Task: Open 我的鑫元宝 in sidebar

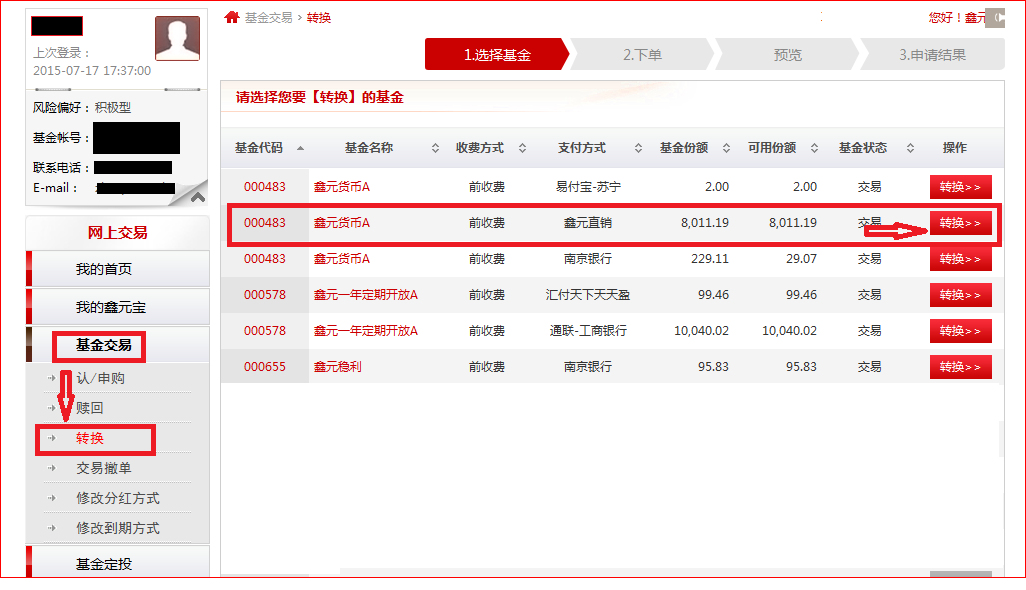Action: click(x=118, y=307)
